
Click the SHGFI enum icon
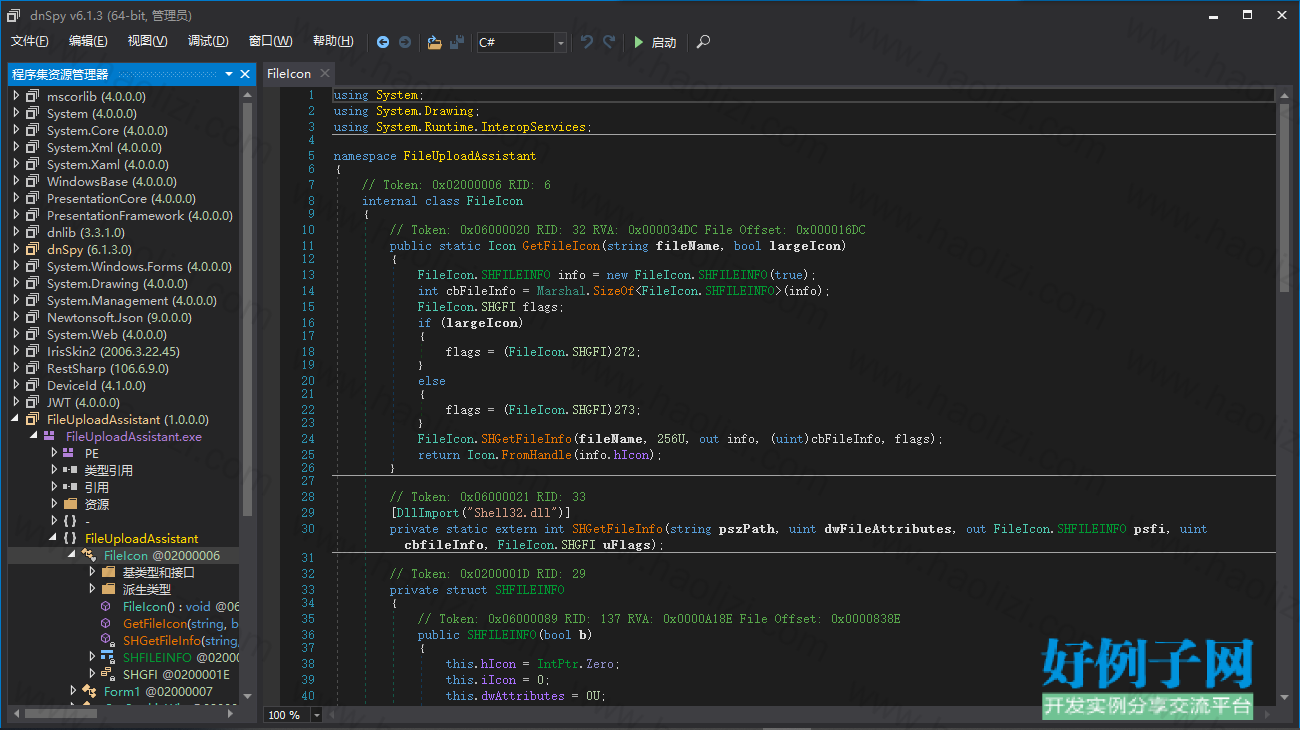107,674
